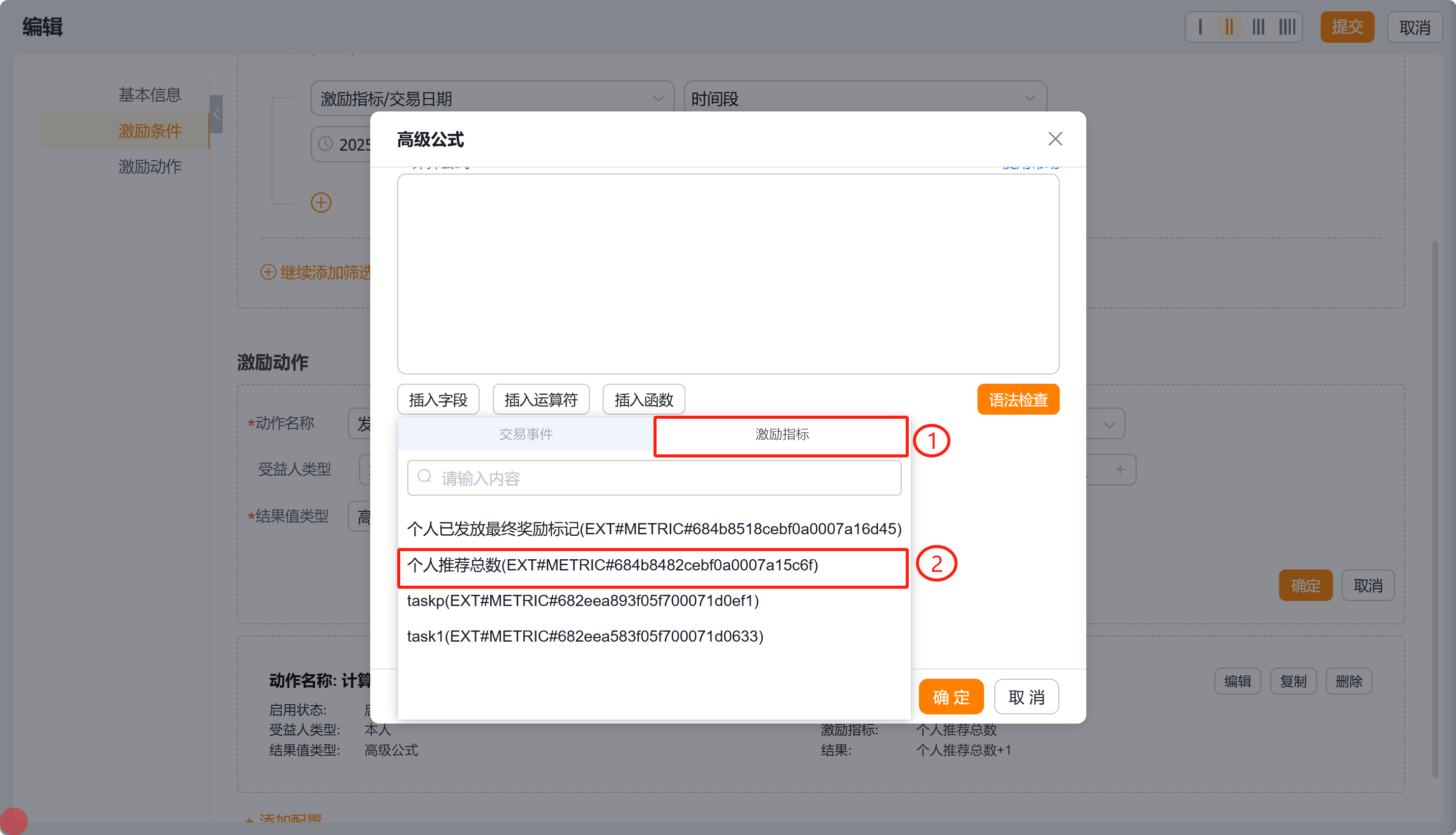This screenshot has height=835, width=1456.
Task: Select 个人推荐总数 metric in list
Action: point(612,565)
